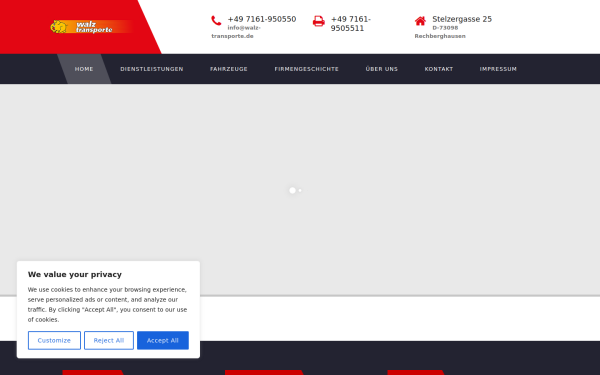Customize cookie preferences
Viewport: 600px width, 375px height.
54,340
